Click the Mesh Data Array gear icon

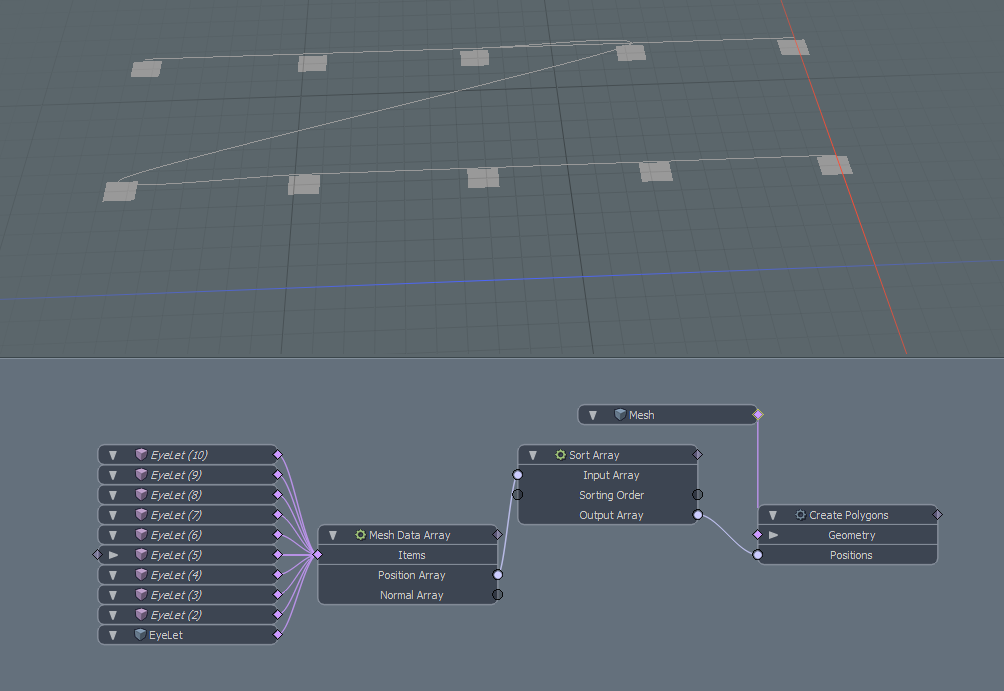[360, 535]
